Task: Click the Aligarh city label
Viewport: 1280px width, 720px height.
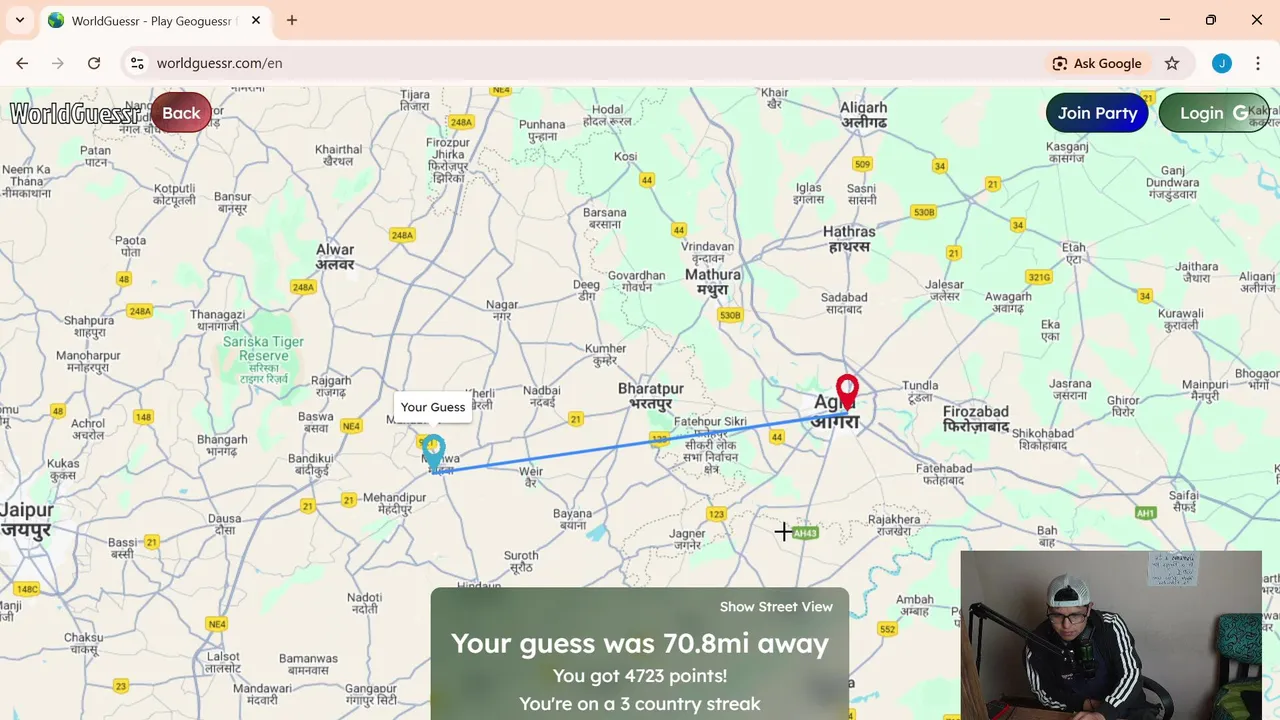Action: [x=864, y=114]
